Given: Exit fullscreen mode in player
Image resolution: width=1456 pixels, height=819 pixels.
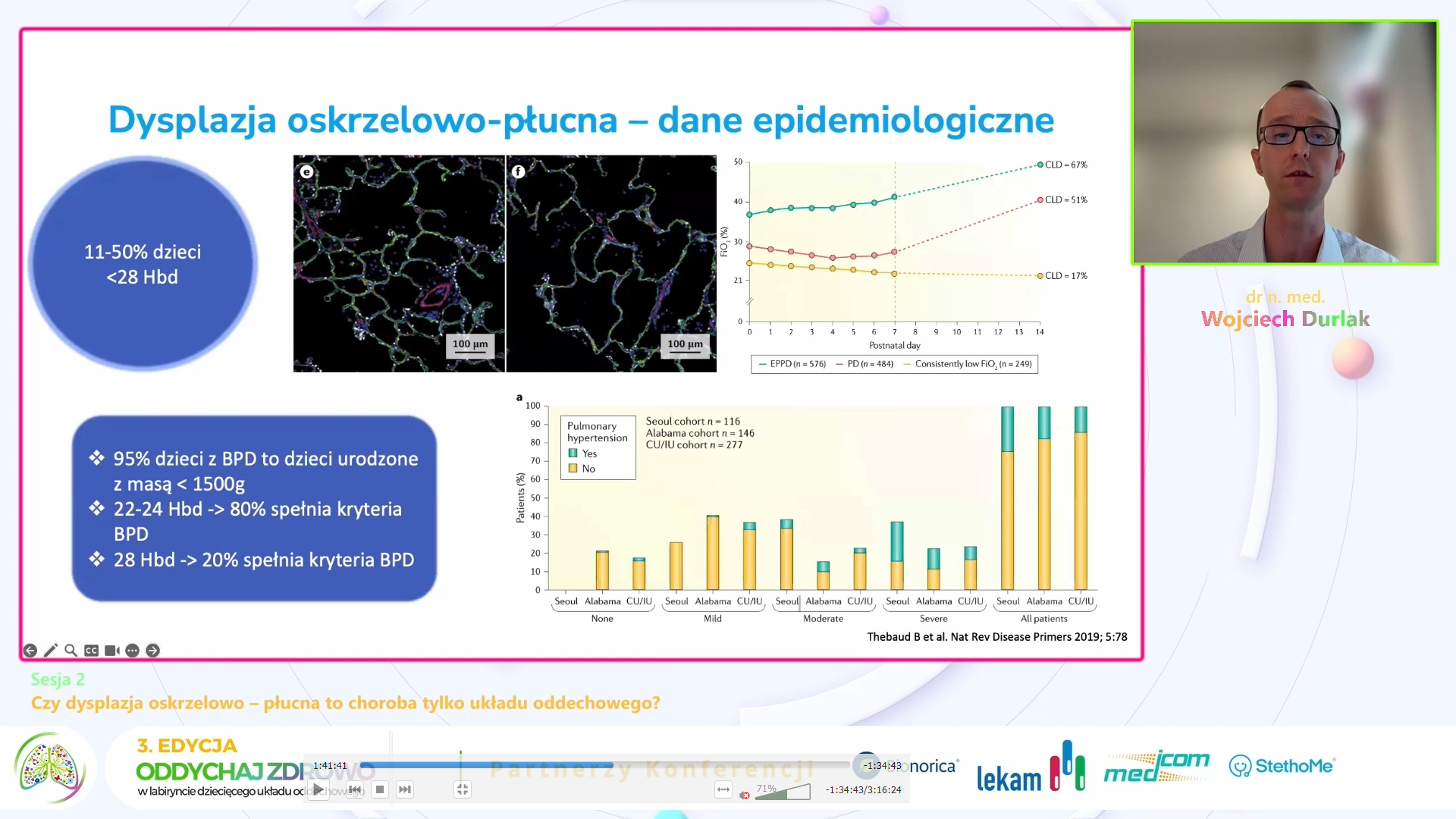Looking at the screenshot, I should [x=463, y=790].
